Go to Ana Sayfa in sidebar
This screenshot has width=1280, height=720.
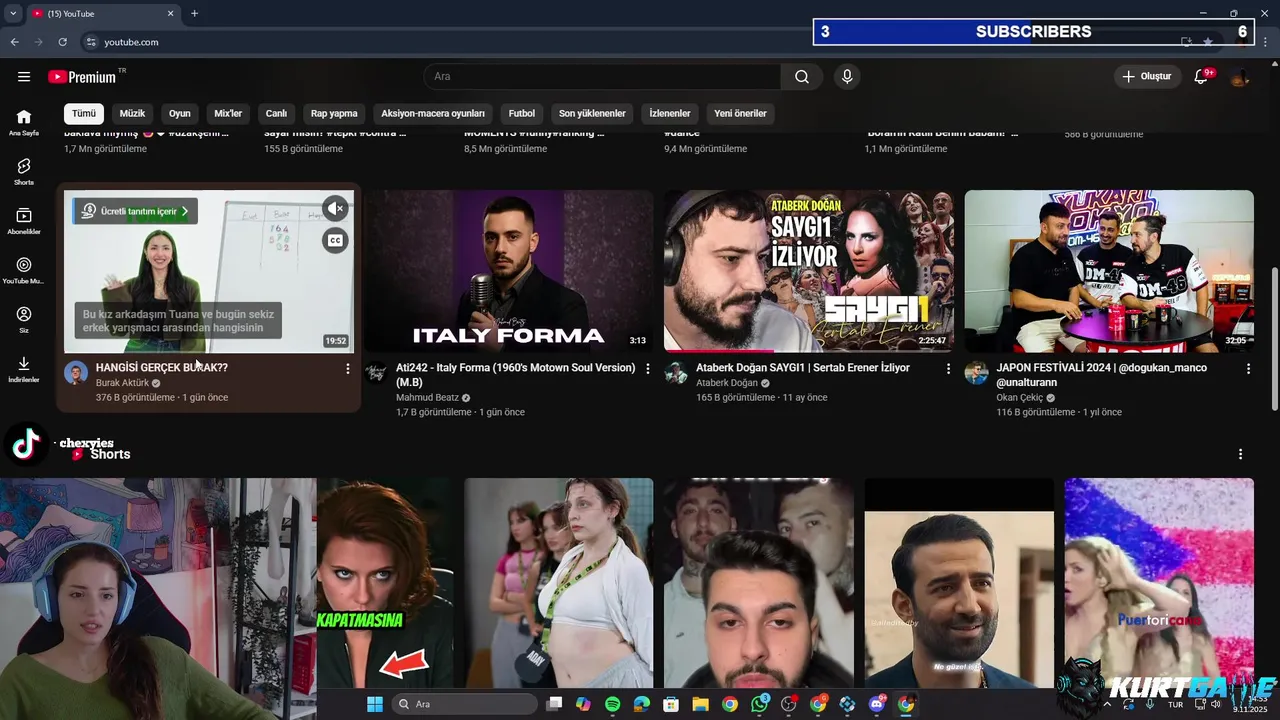[24, 122]
